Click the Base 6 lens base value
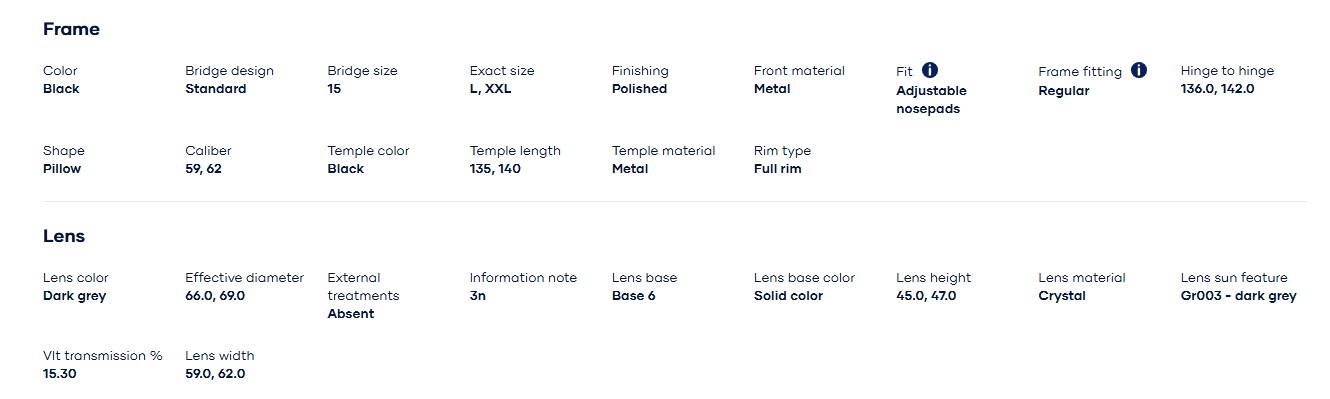This screenshot has height=399, width=1330. pos(634,296)
